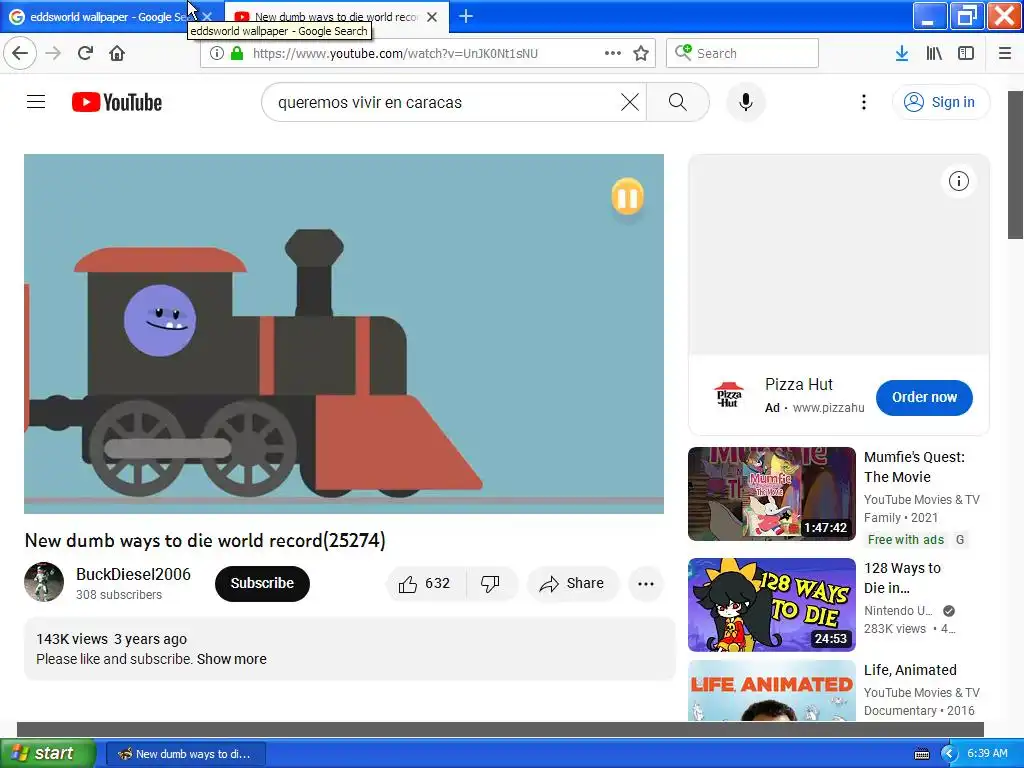Viewport: 1024px width, 768px height.
Task: Open the Firefox hamburger menu
Action: click(1005, 53)
